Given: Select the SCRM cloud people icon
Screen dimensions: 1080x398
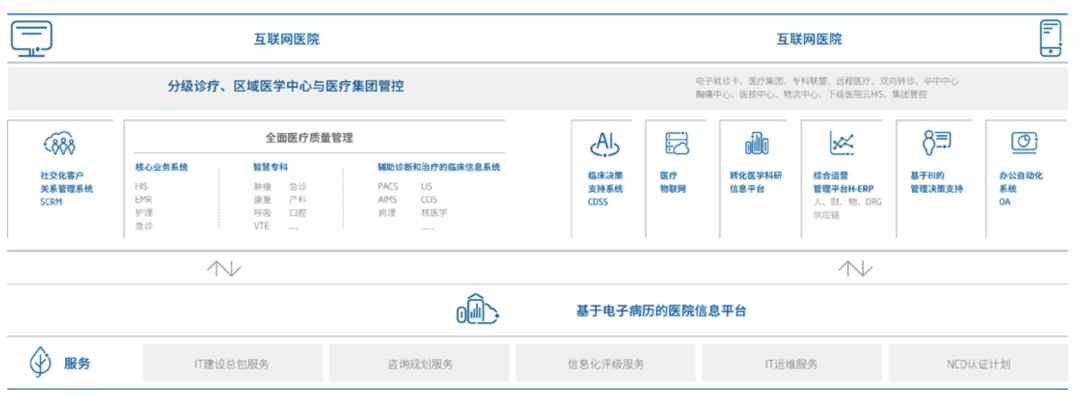Looking at the screenshot, I should click(59, 143).
